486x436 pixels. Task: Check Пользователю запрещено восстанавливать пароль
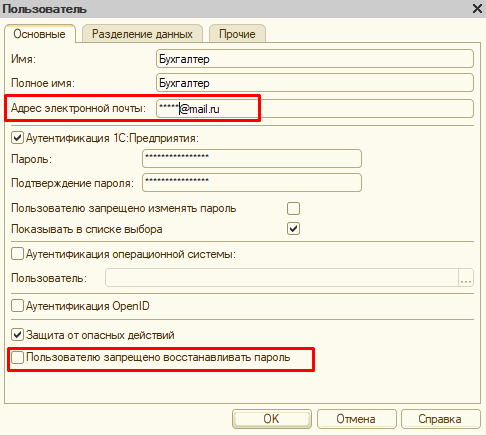point(17,357)
